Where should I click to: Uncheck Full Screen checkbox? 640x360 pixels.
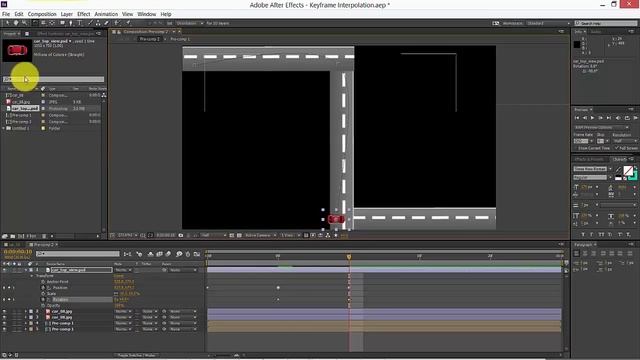616,148
